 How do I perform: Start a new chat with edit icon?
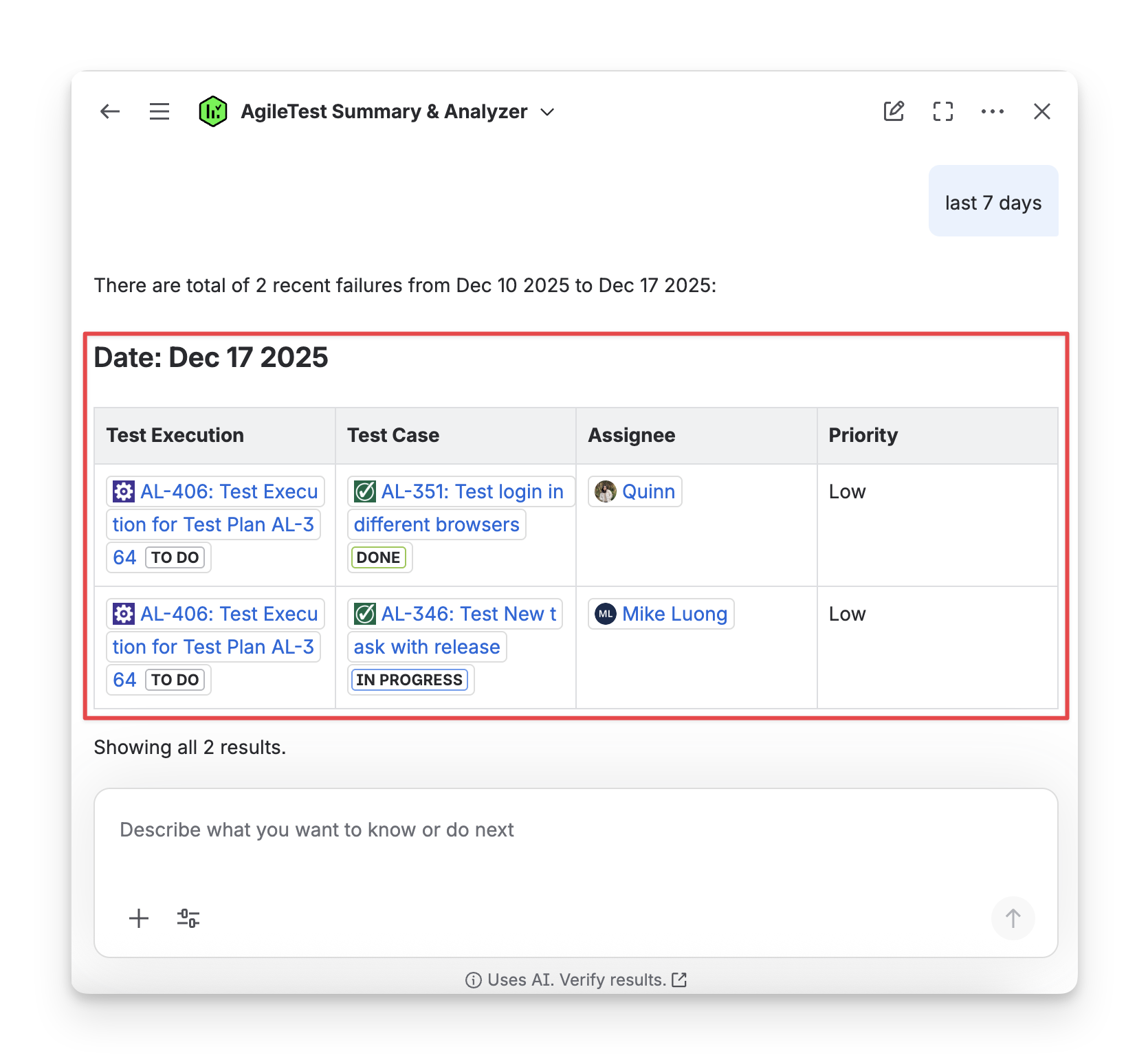tap(894, 111)
